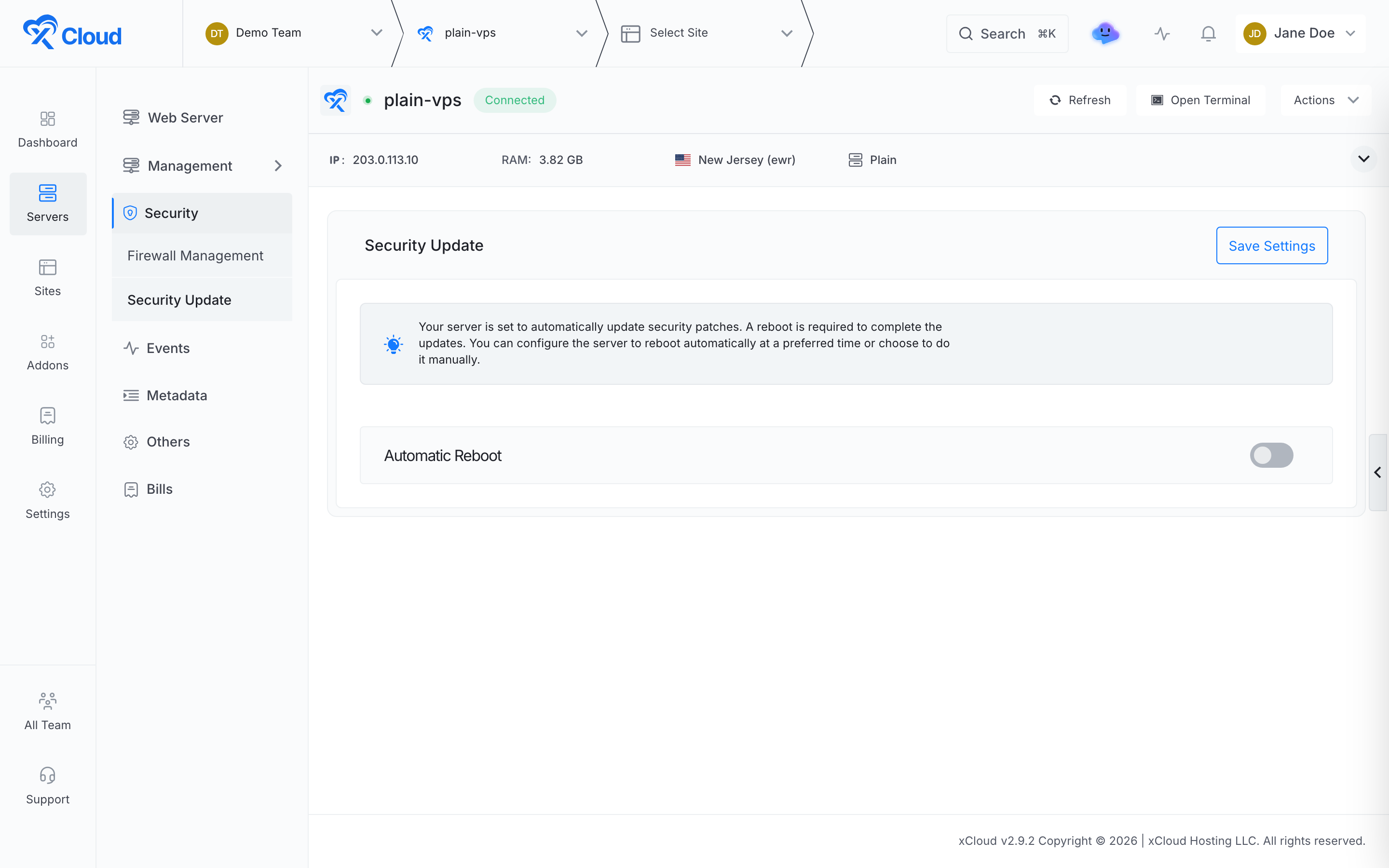Open the AI assistant cloud mascot icon
The image size is (1389, 868).
click(1105, 33)
